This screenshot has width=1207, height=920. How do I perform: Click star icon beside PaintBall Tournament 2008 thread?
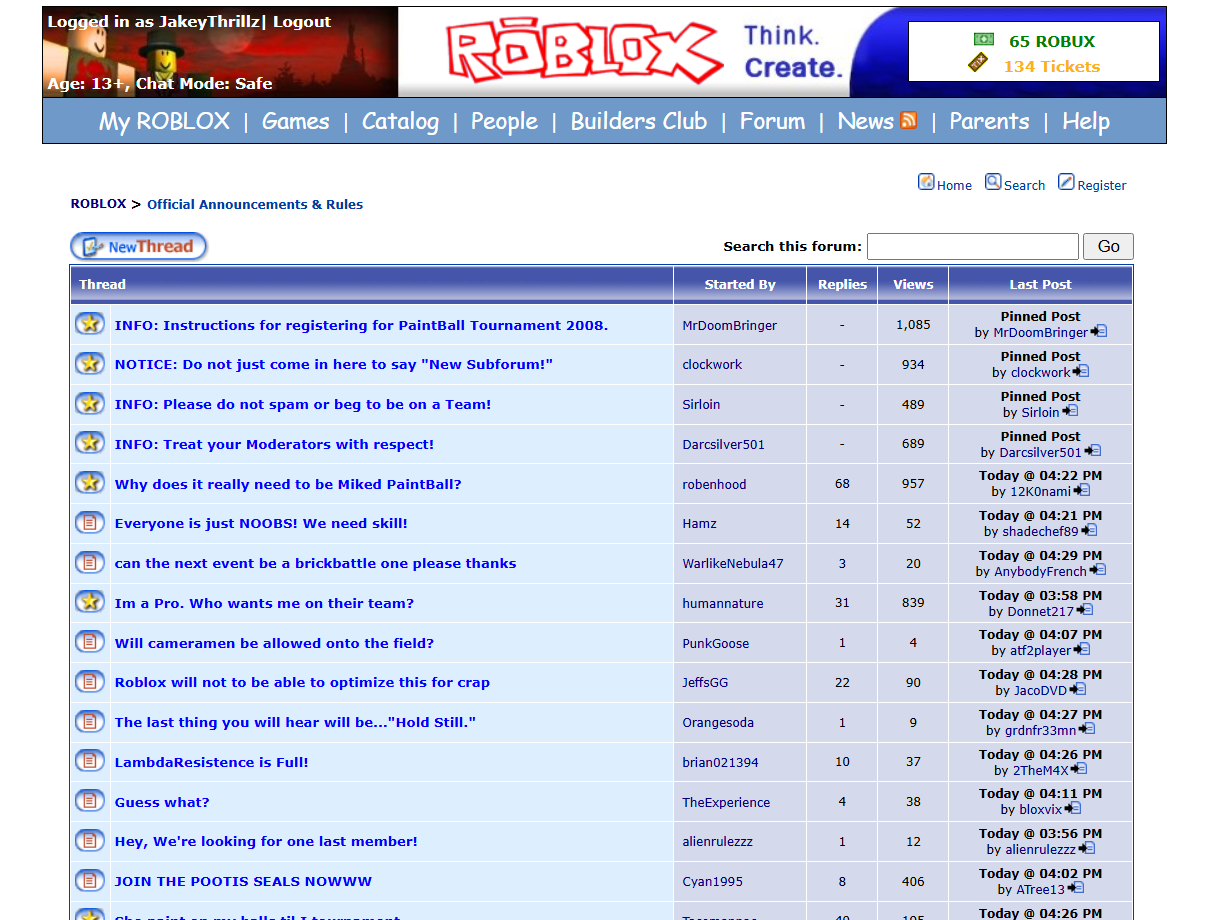(x=90, y=324)
